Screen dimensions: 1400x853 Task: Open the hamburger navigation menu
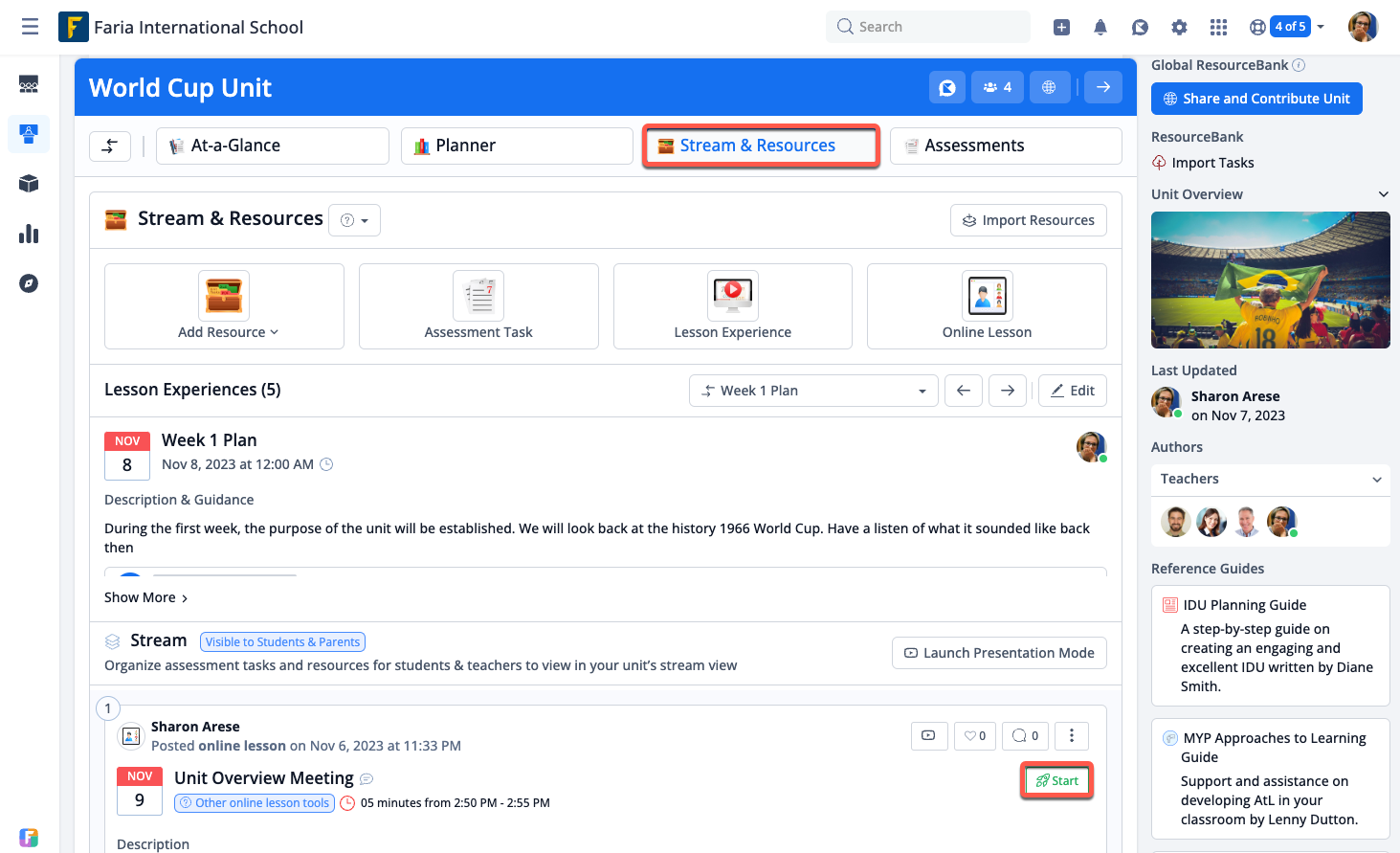pos(30,27)
